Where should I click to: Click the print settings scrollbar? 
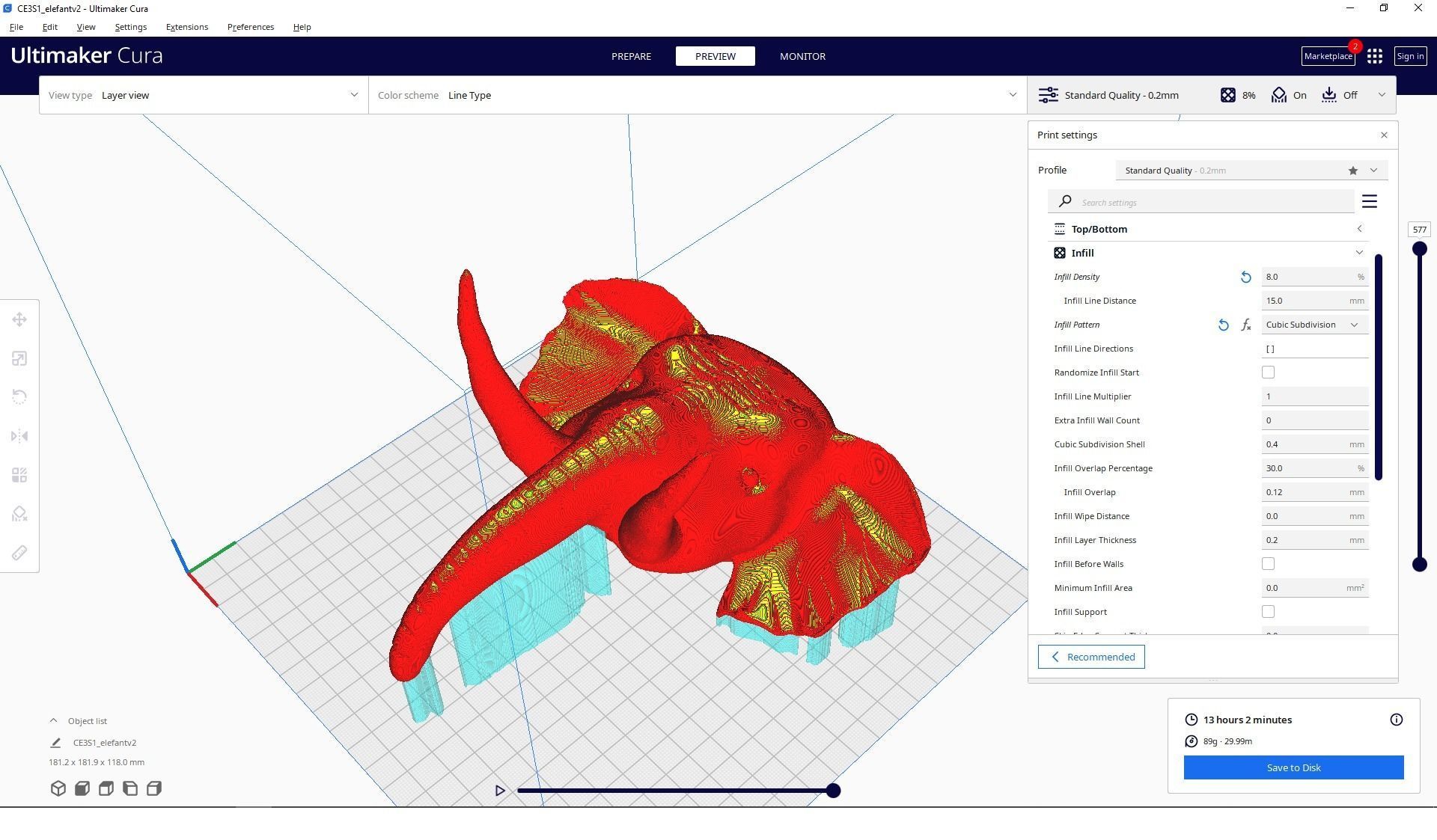point(1378,367)
